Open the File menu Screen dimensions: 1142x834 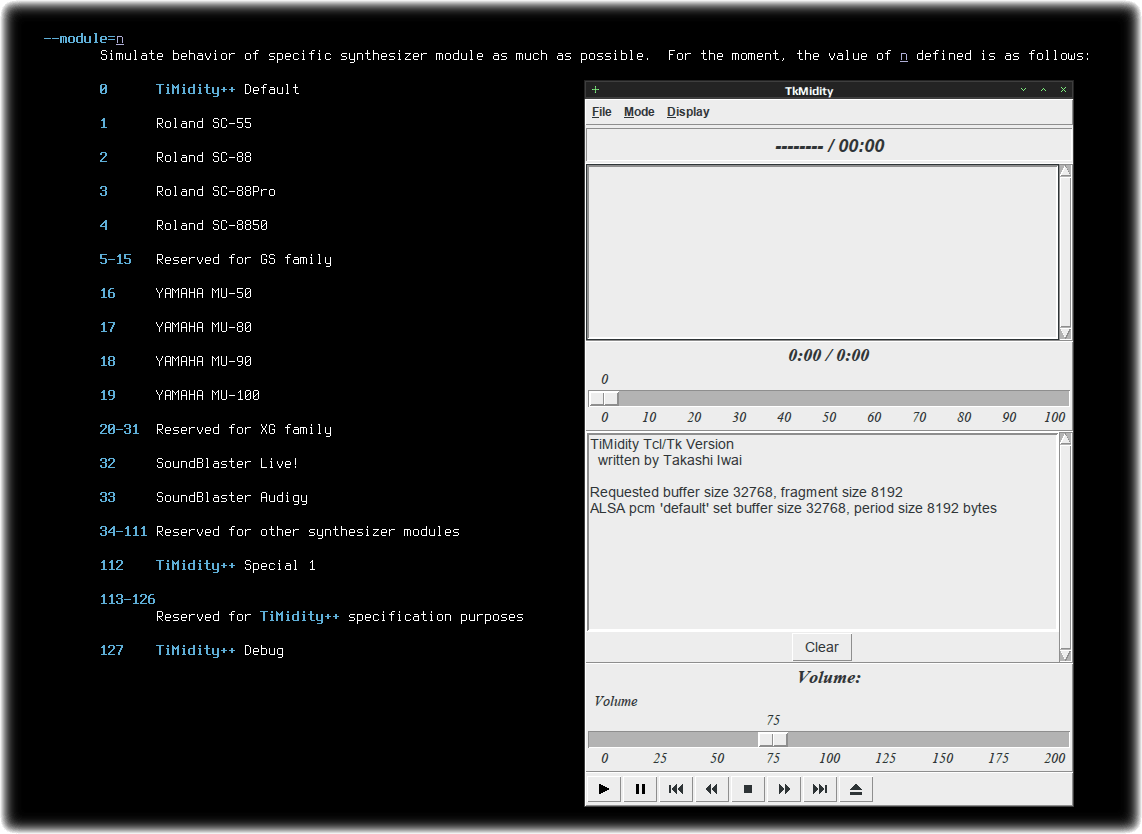pos(602,111)
